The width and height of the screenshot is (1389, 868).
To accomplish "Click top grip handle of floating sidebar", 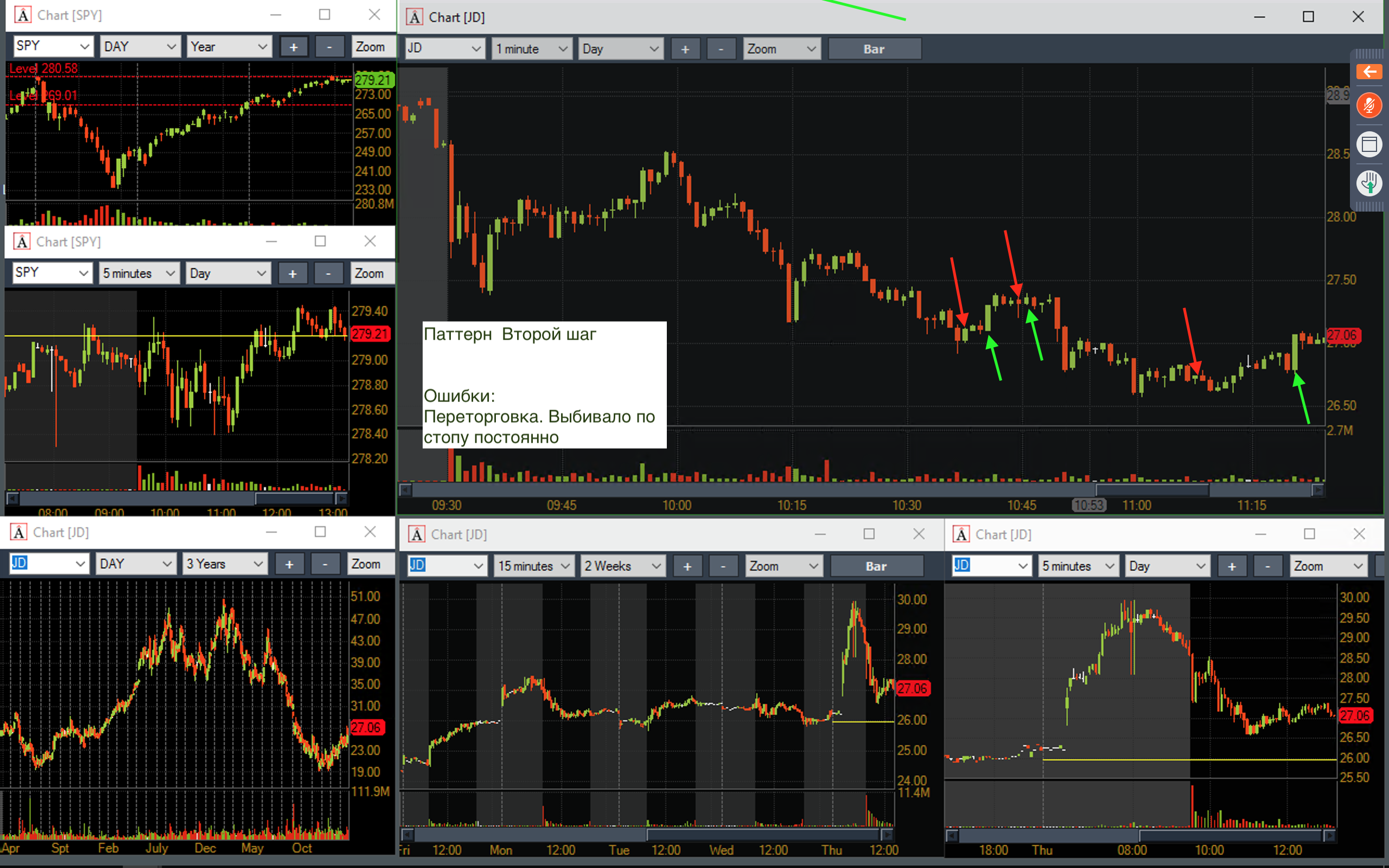I will point(1369,53).
